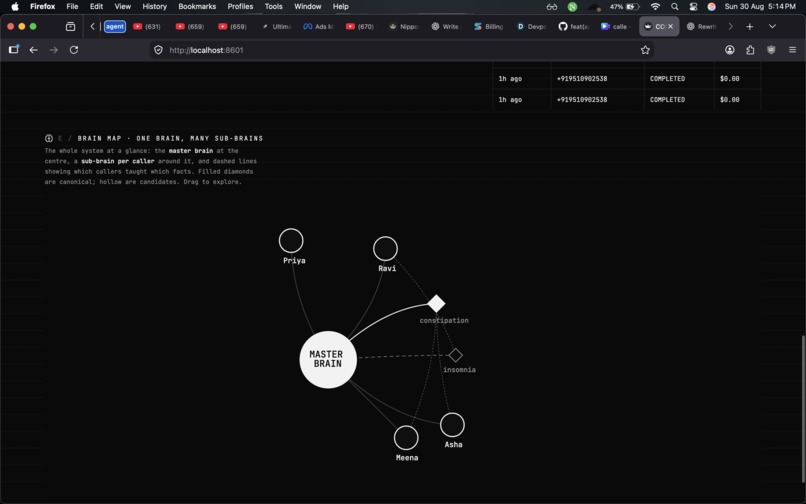Reload the current page
The image size is (806, 504).
74,50
